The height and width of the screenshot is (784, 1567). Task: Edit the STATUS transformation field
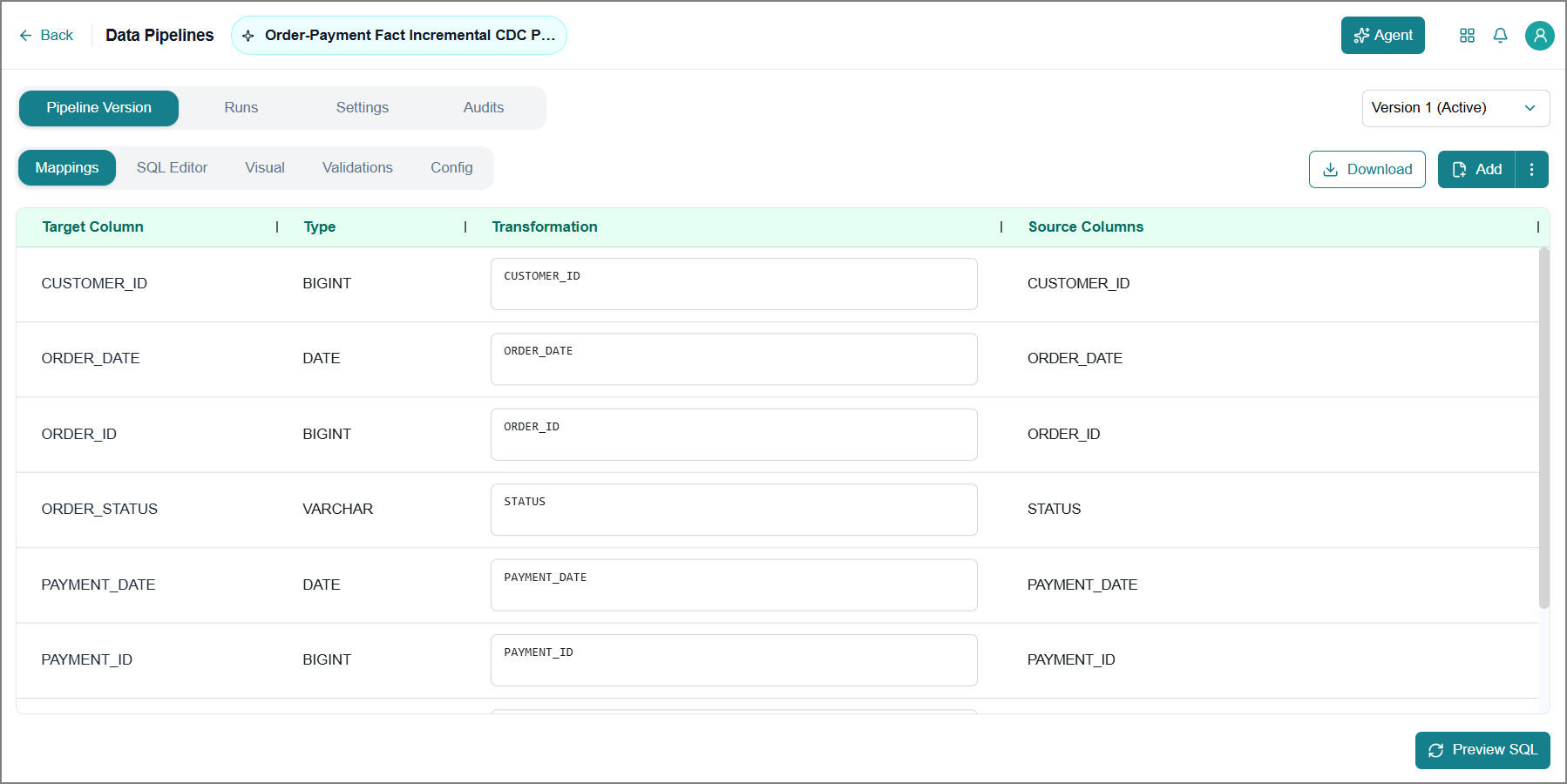(734, 510)
